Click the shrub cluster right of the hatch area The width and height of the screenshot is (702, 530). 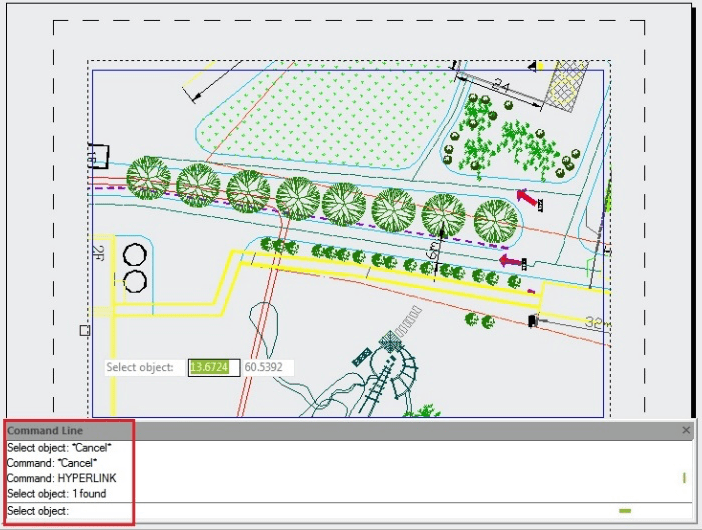point(510,138)
